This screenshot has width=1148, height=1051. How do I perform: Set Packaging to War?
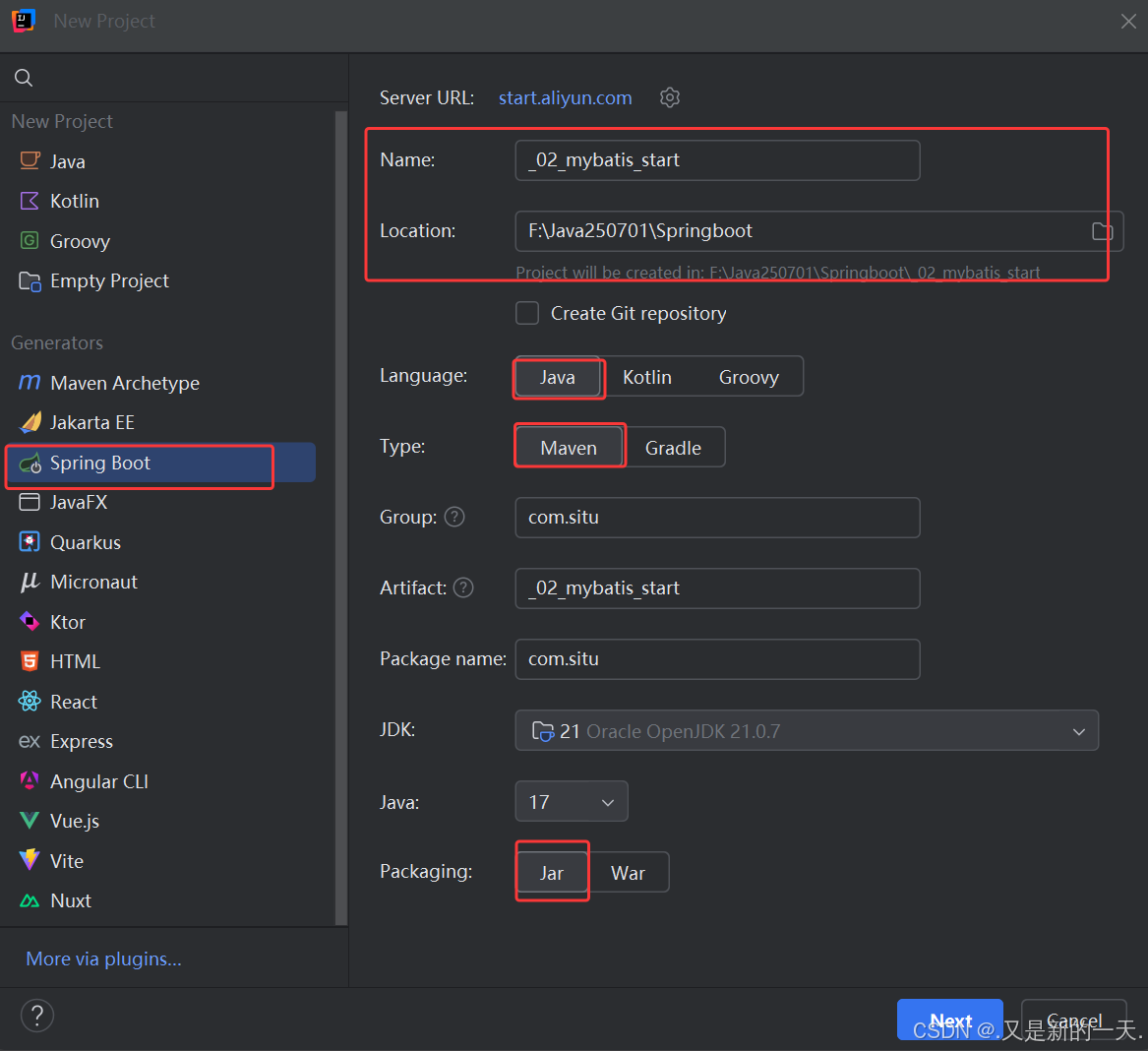(x=629, y=873)
